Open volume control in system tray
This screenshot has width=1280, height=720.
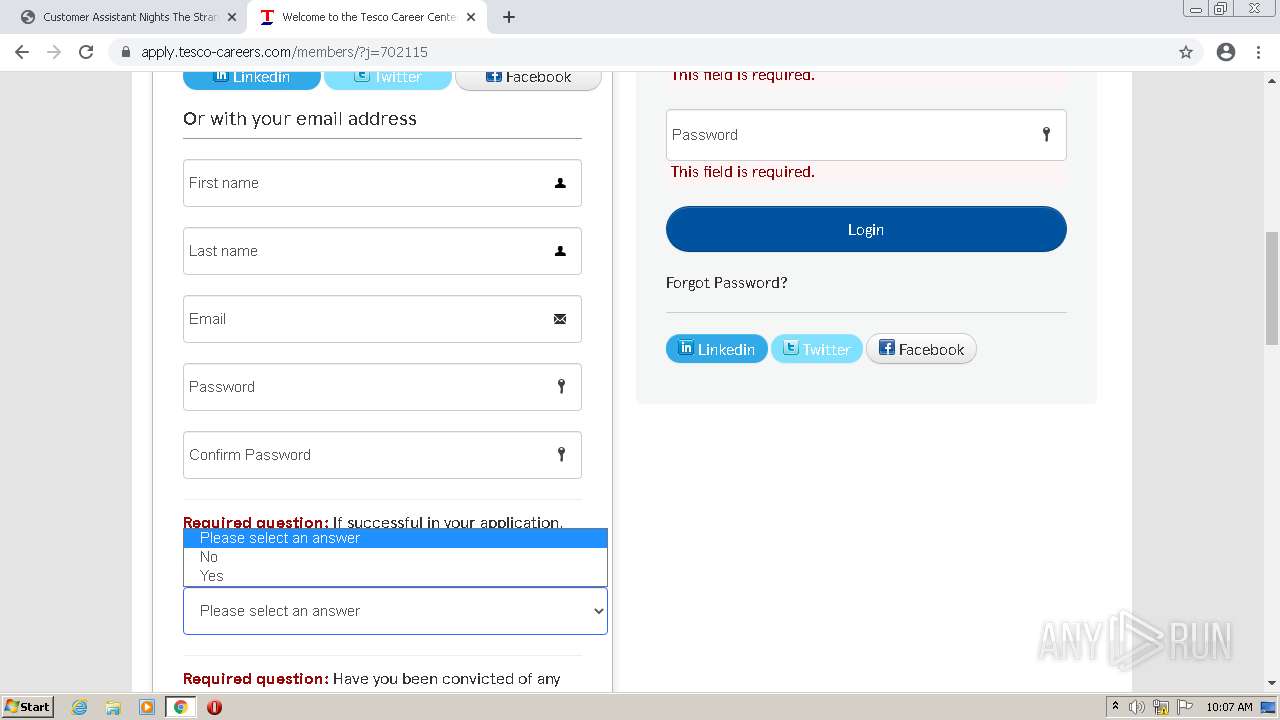[1137, 707]
